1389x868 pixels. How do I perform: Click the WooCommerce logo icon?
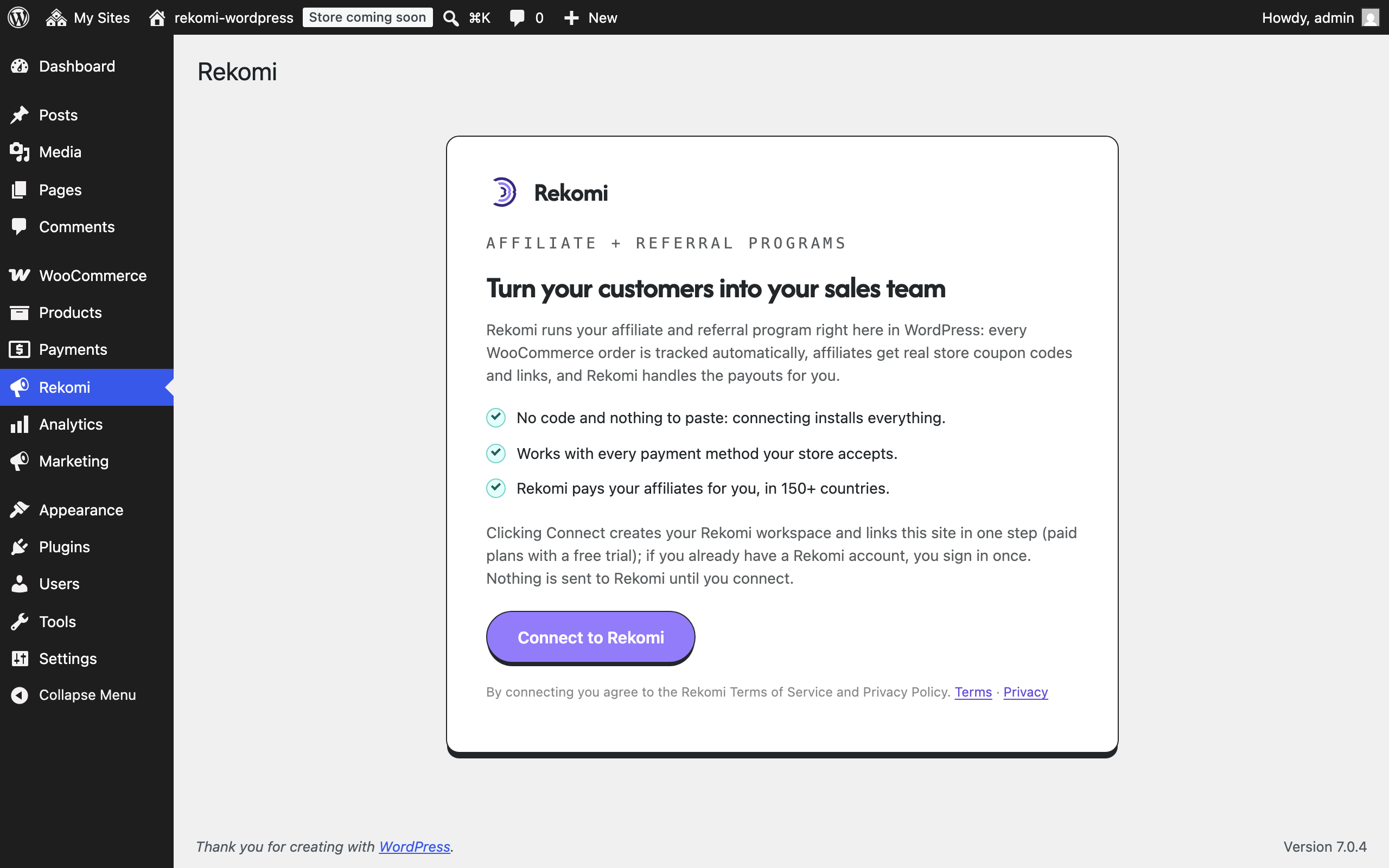(20, 276)
